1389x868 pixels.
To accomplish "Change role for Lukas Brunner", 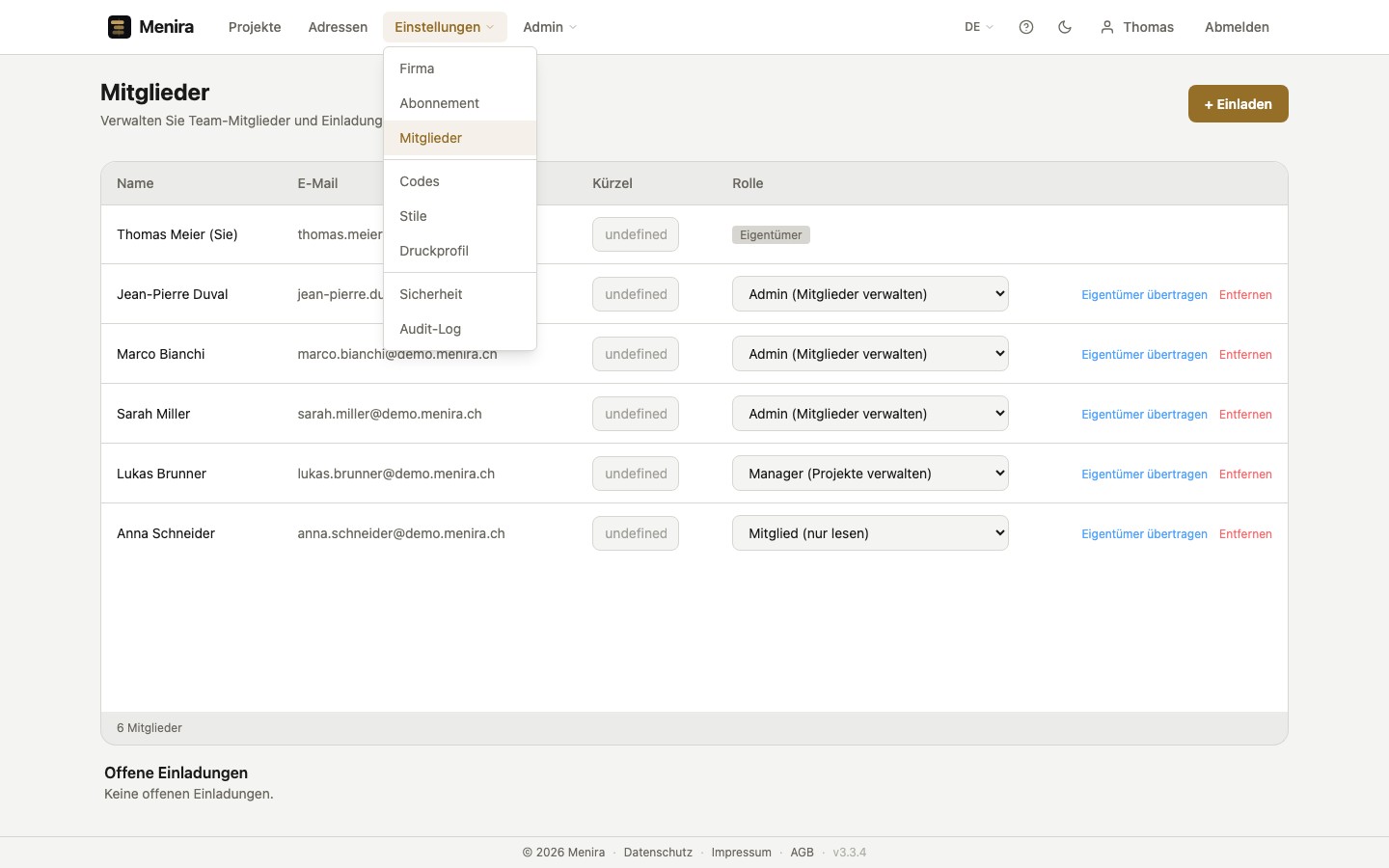I will point(870,474).
